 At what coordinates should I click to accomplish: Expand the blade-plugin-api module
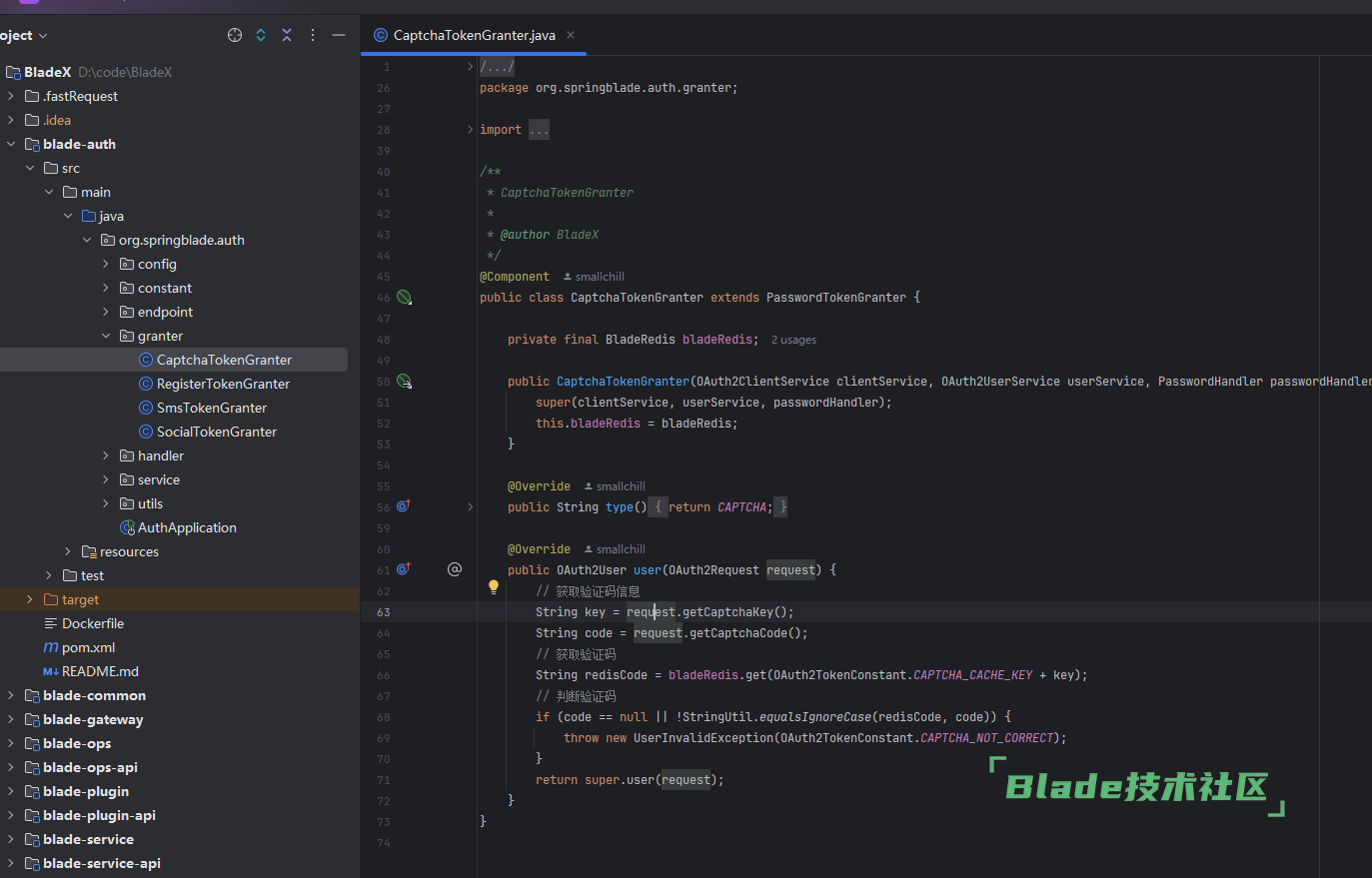click(11, 815)
